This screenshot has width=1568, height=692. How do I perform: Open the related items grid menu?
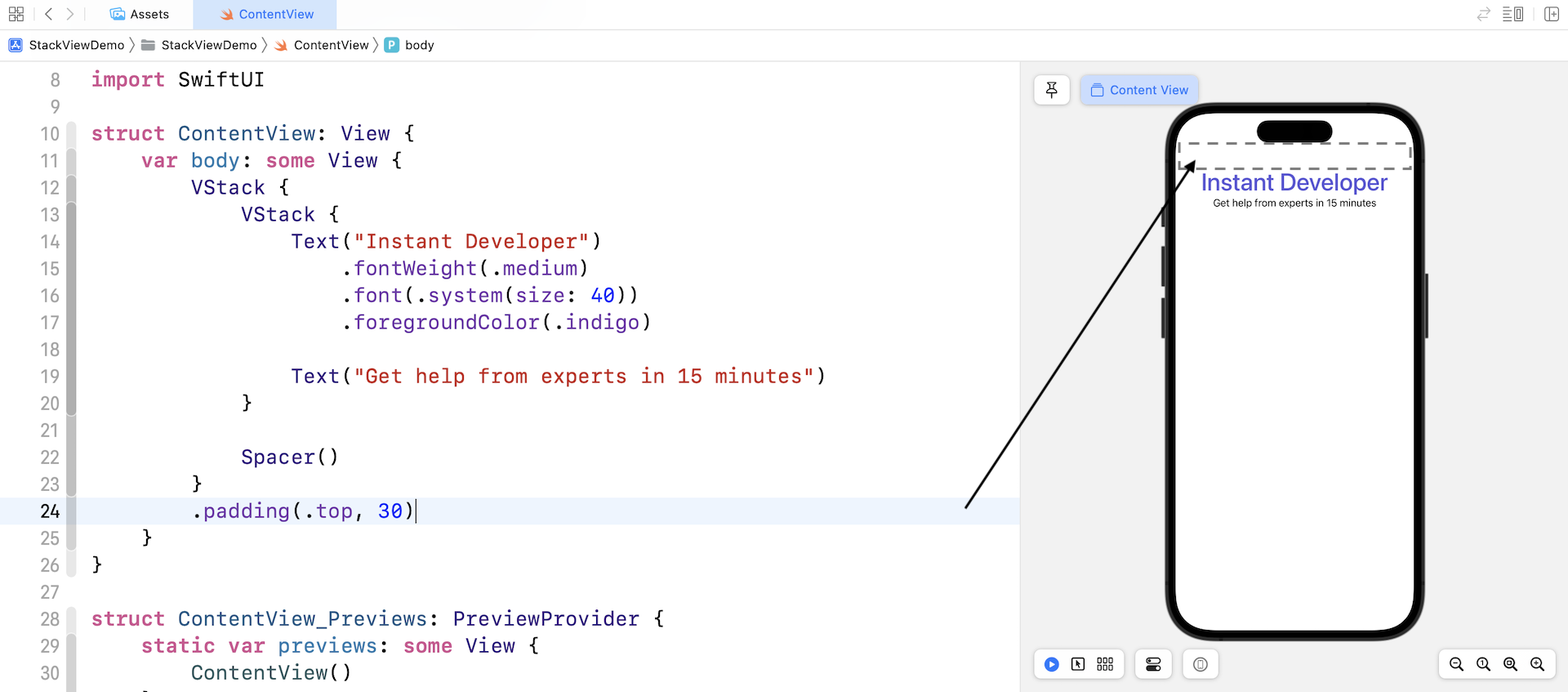click(16, 14)
